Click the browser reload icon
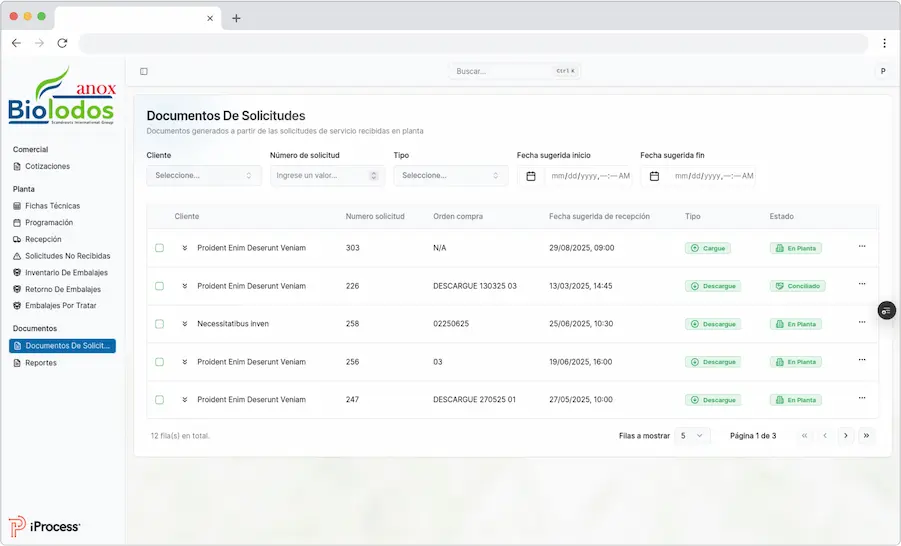Viewport: 901px width, 546px height. [62, 43]
